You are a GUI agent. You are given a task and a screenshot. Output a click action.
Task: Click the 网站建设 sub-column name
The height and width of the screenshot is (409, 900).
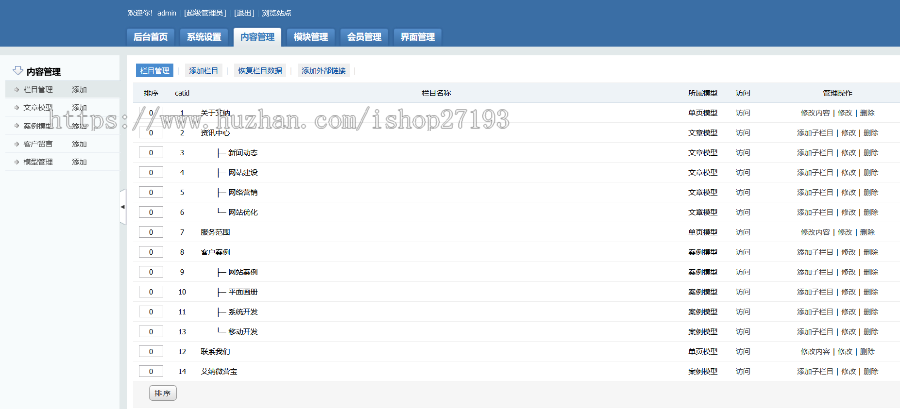(243, 173)
